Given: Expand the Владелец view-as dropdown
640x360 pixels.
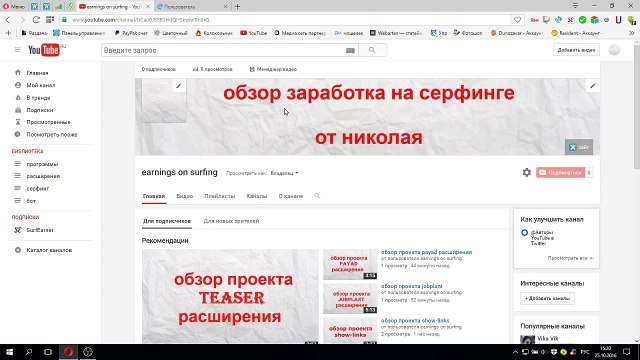Looking at the screenshot, I should coord(284,173).
